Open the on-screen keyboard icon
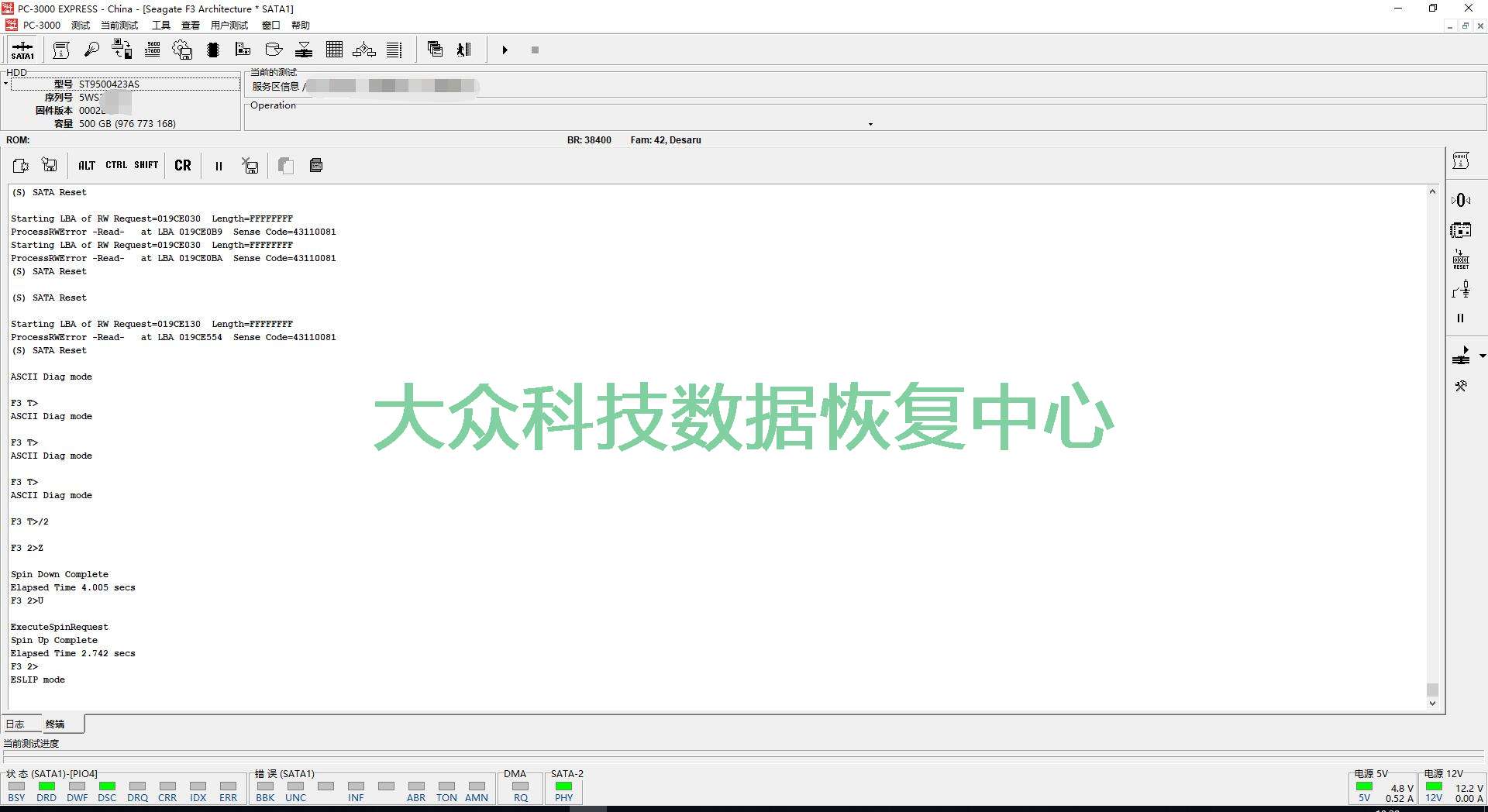 [316, 165]
